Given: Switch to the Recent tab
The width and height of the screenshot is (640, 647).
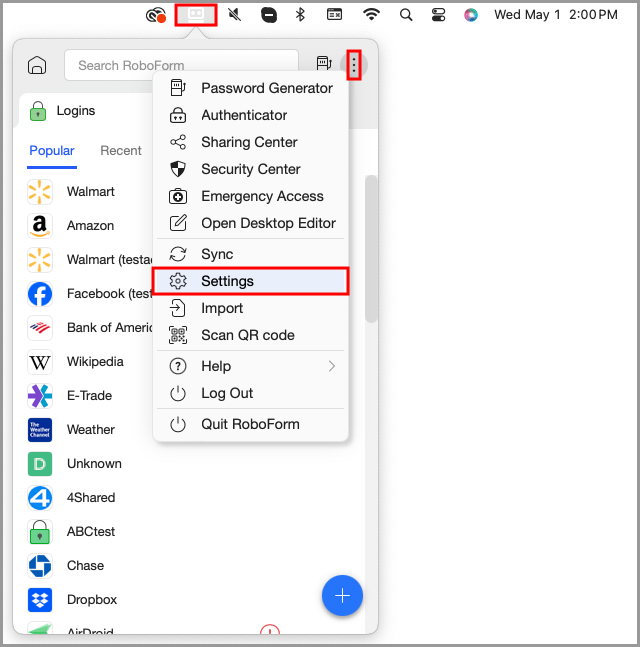Looking at the screenshot, I should pyautogui.click(x=121, y=151).
